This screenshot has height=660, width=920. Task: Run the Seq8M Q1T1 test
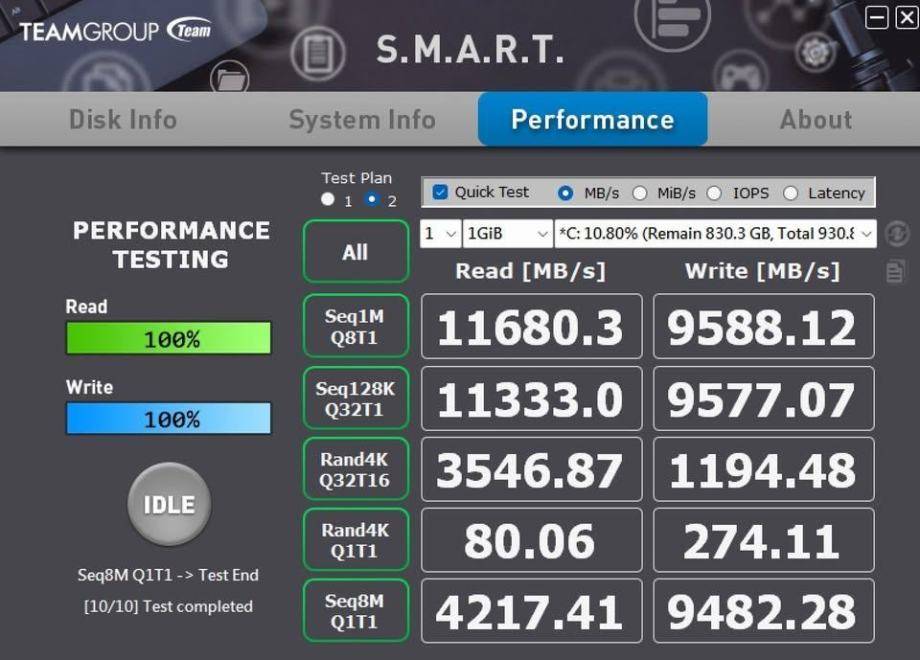(x=356, y=611)
